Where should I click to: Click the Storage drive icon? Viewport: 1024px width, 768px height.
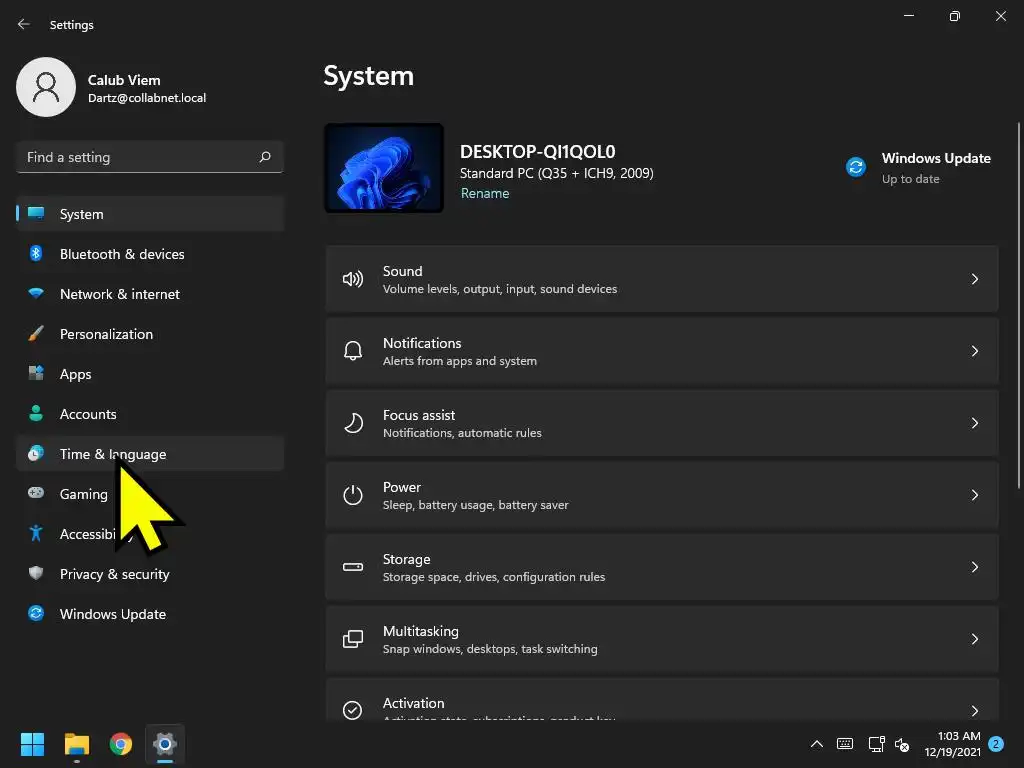(x=353, y=567)
